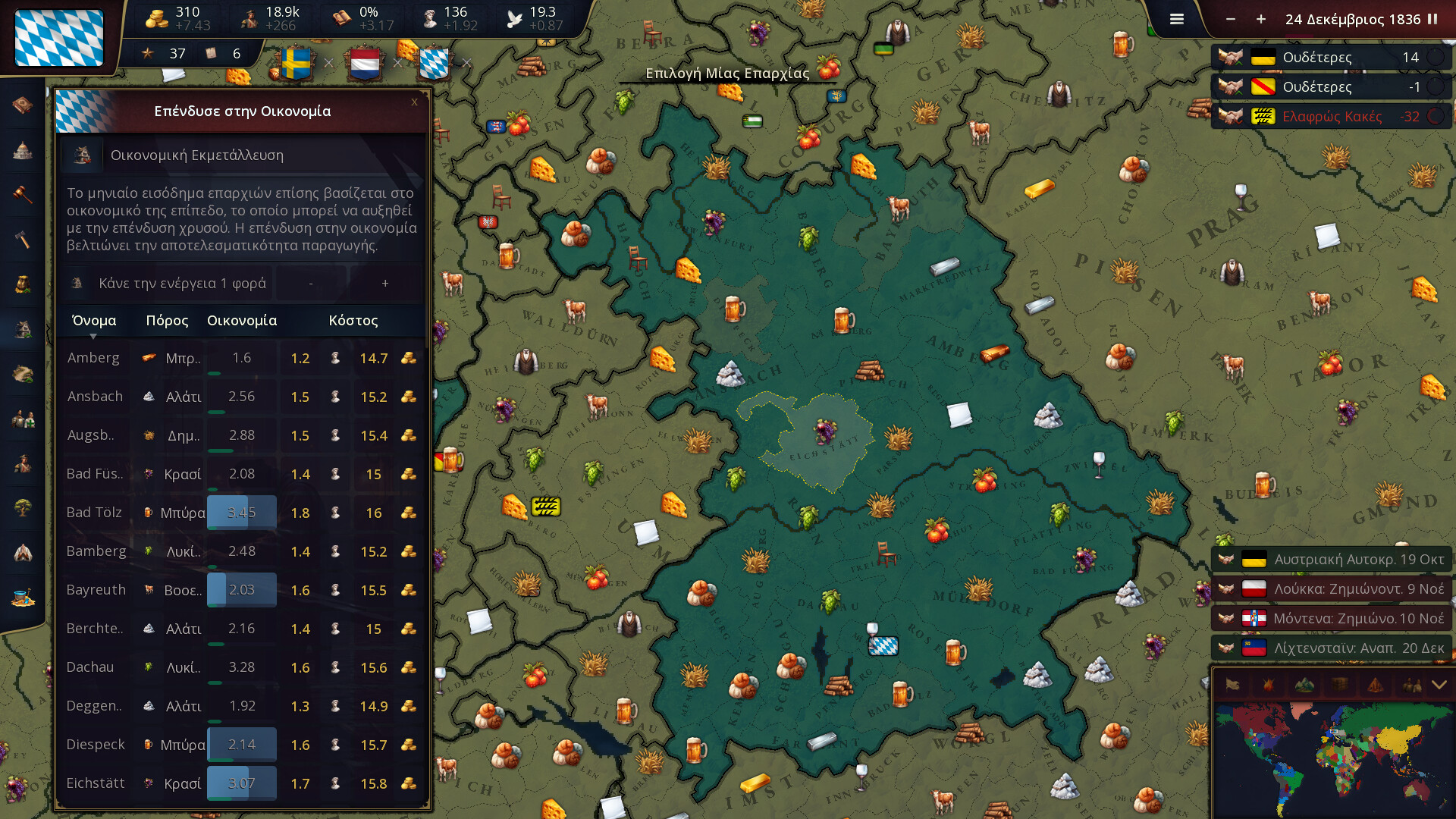
Task: Sort provinces by Οικονομία column
Action: pos(242,321)
